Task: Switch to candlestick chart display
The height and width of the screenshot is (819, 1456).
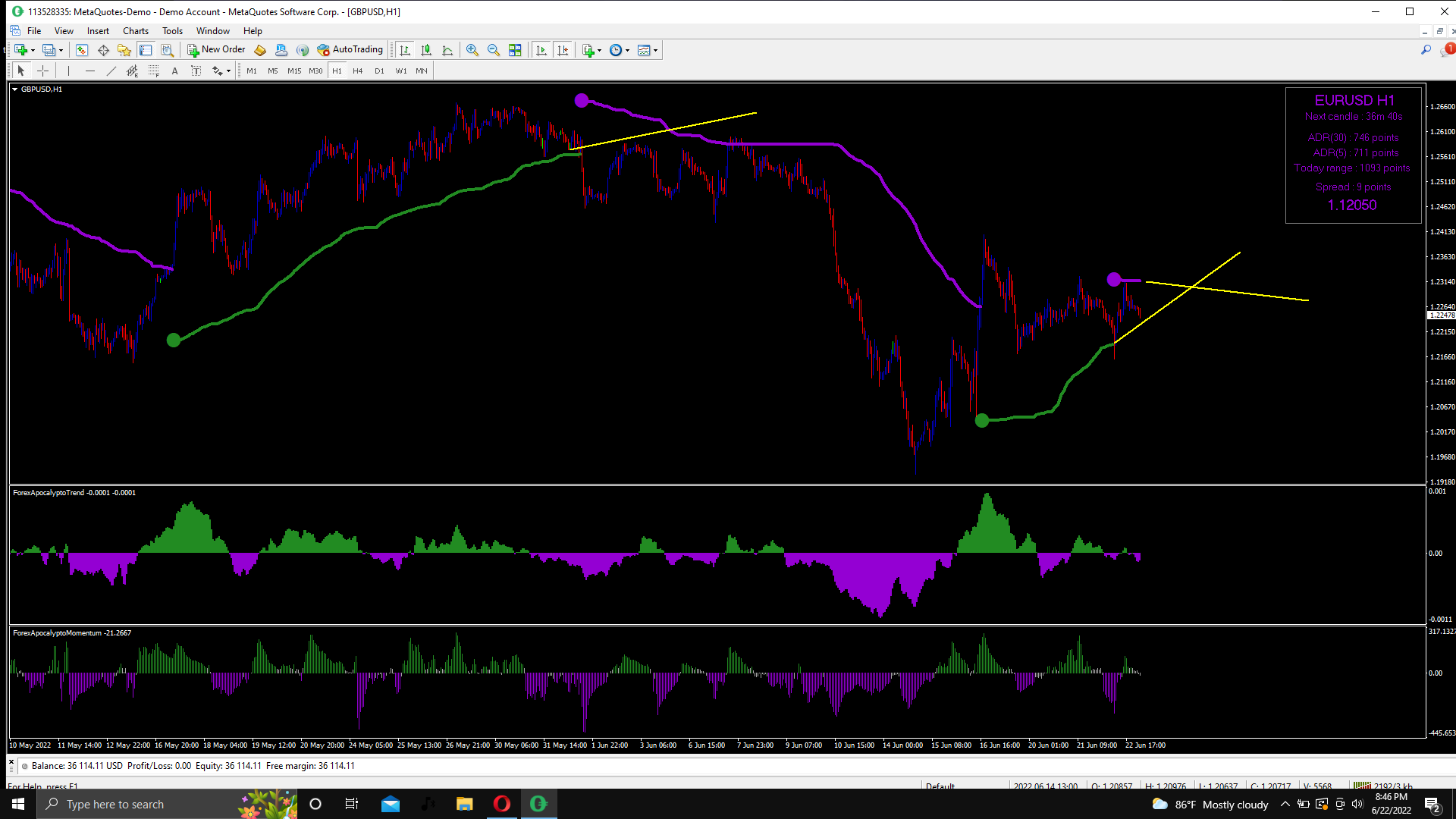Action: coord(426,50)
